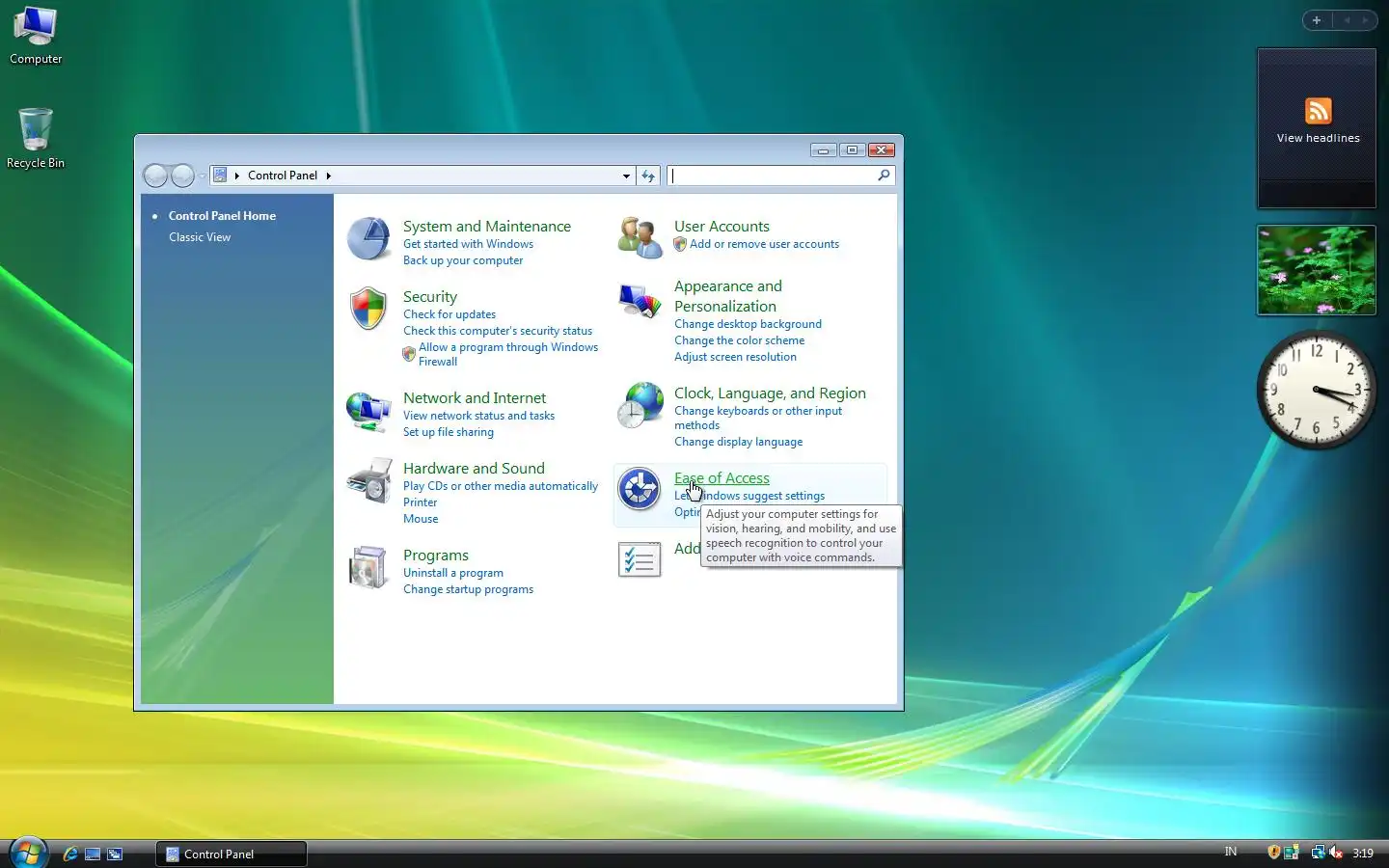The width and height of the screenshot is (1389, 868).
Task: Click the taskbar clock showing 3:19
Action: pyautogui.click(x=1363, y=853)
